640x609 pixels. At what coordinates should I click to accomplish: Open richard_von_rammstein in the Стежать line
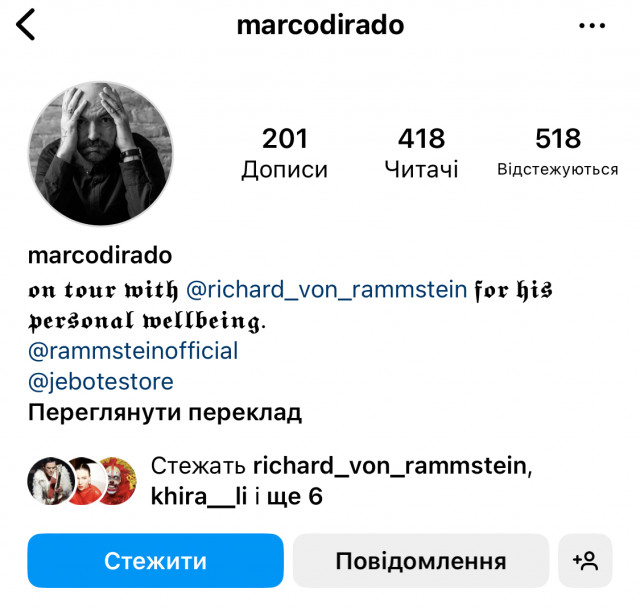tap(393, 466)
